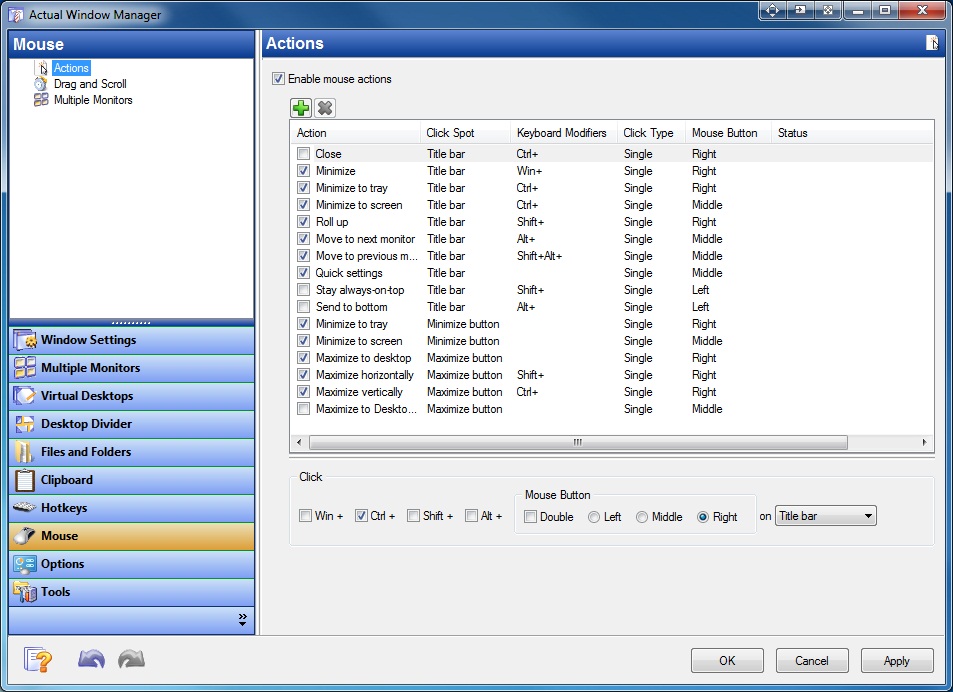Screen dimensions: 953x692
Task: Click the page icon in Actions header
Action: pos(932,43)
